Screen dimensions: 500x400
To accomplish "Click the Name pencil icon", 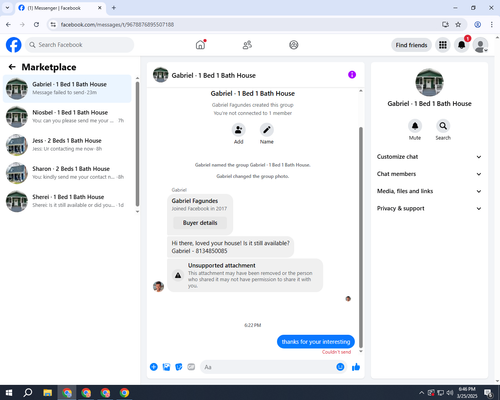I will (x=267, y=130).
